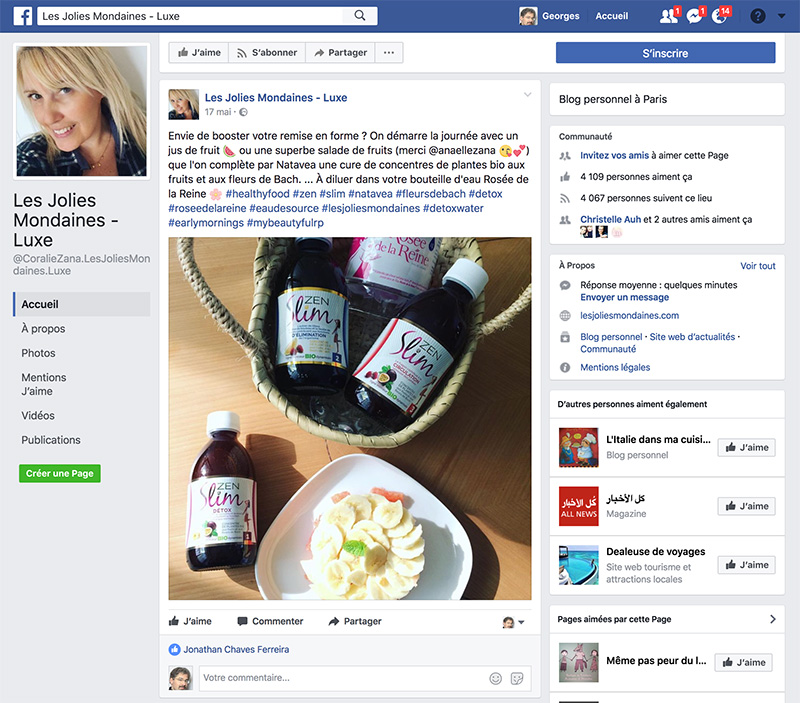Like the post with J'aime below photo

pos(190,621)
